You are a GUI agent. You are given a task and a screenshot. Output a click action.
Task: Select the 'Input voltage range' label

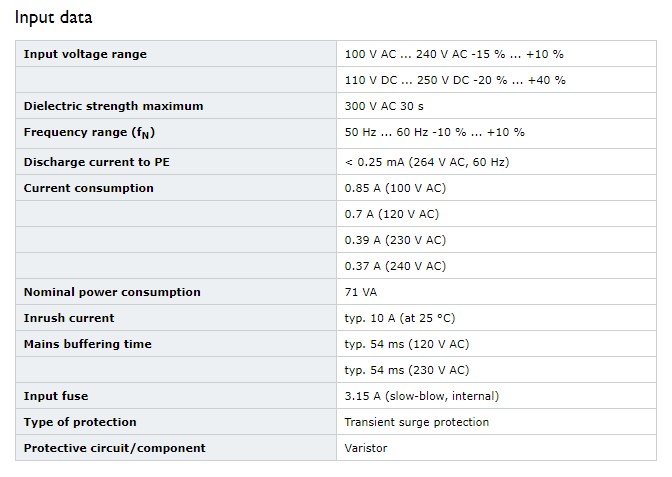point(85,54)
